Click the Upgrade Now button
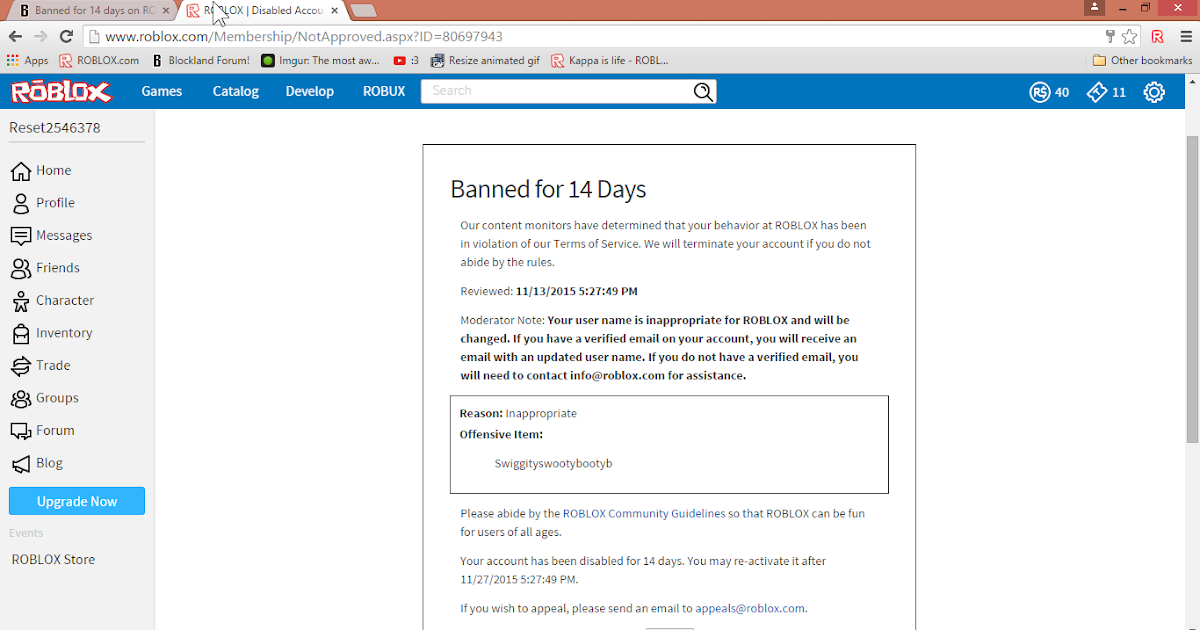Screen dimensions: 1200x630 [77, 502]
